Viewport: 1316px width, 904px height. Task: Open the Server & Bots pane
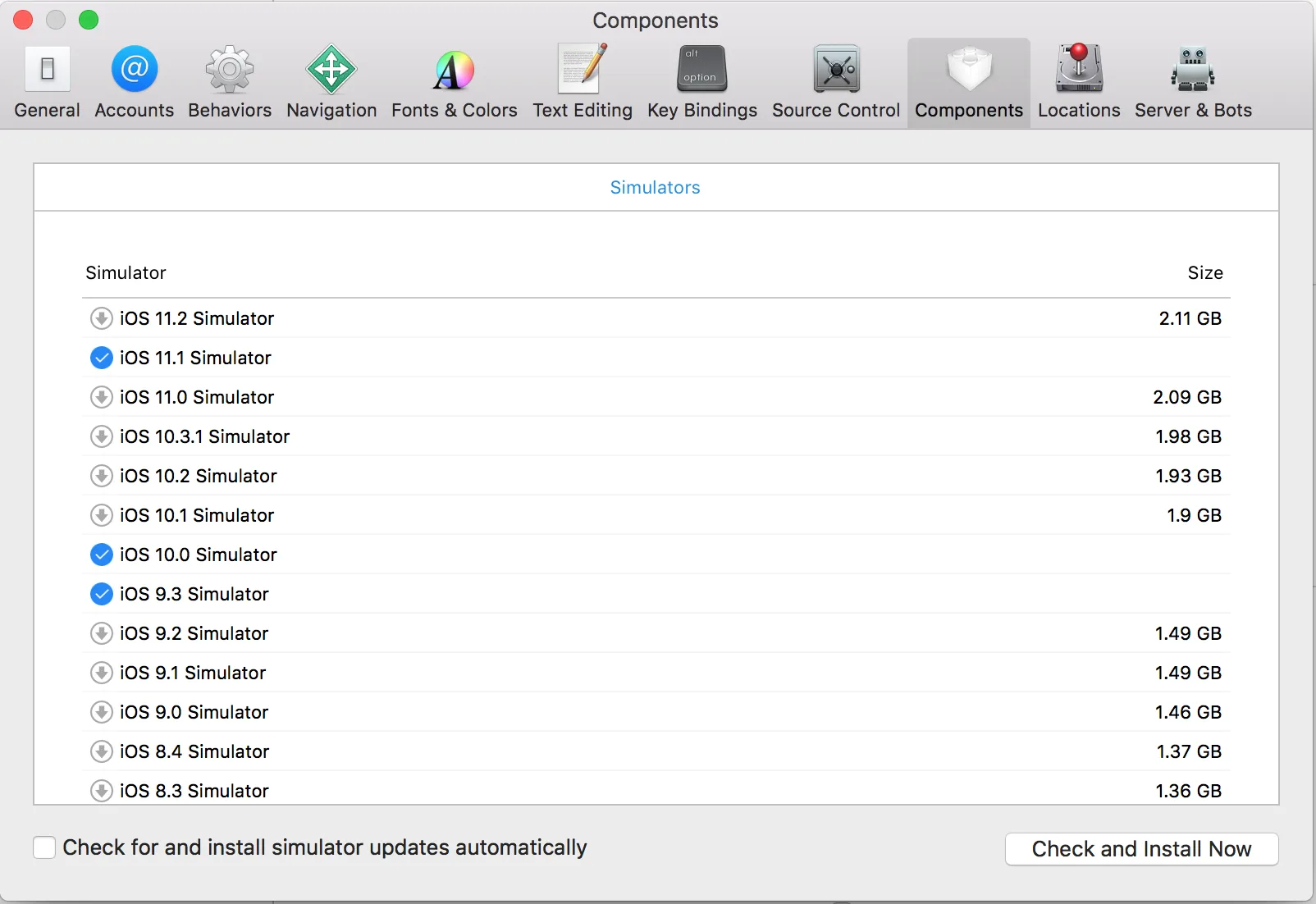1193,83
